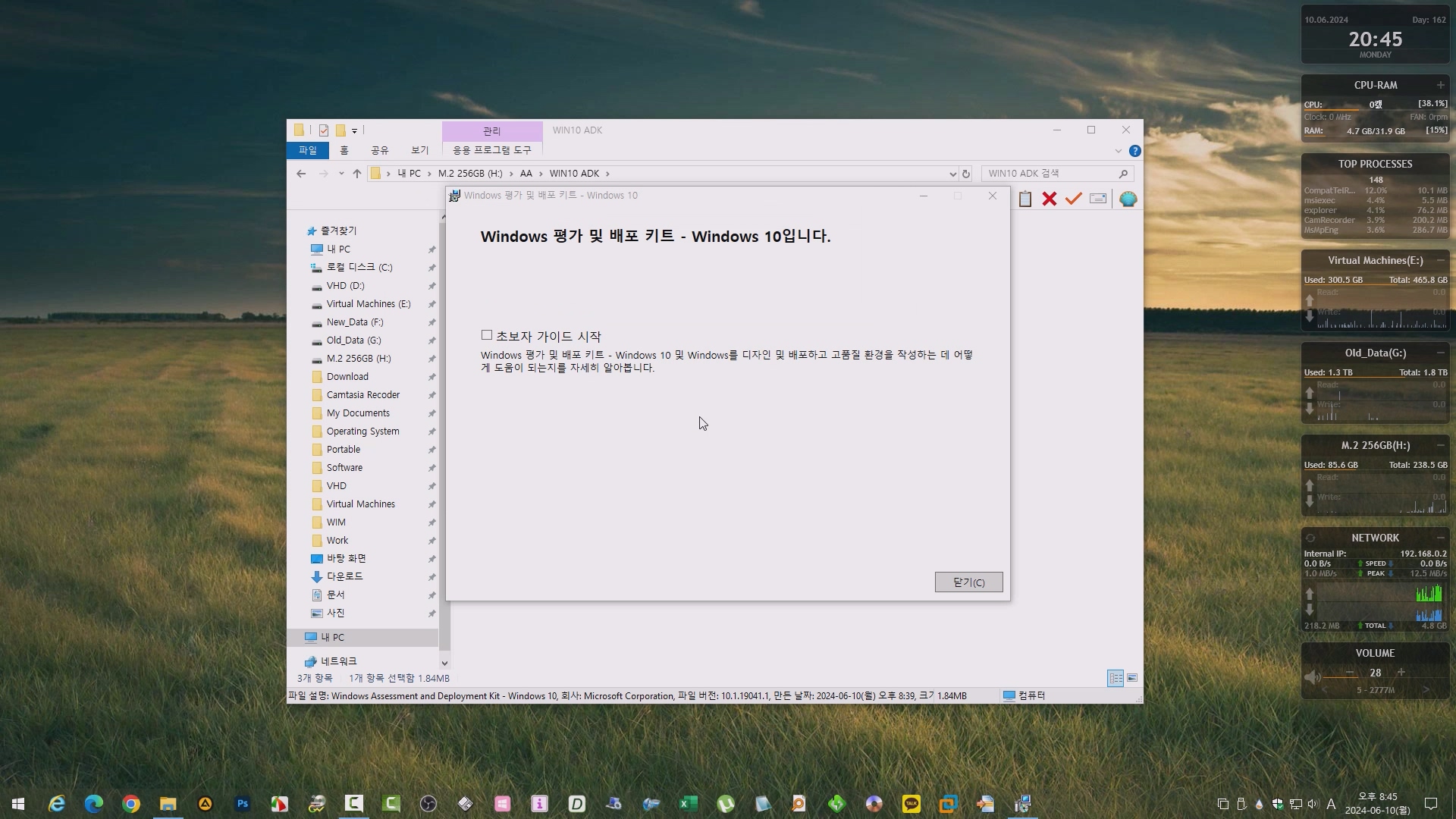
Task: Open Google Chrome from the taskbar
Action: coord(131,804)
